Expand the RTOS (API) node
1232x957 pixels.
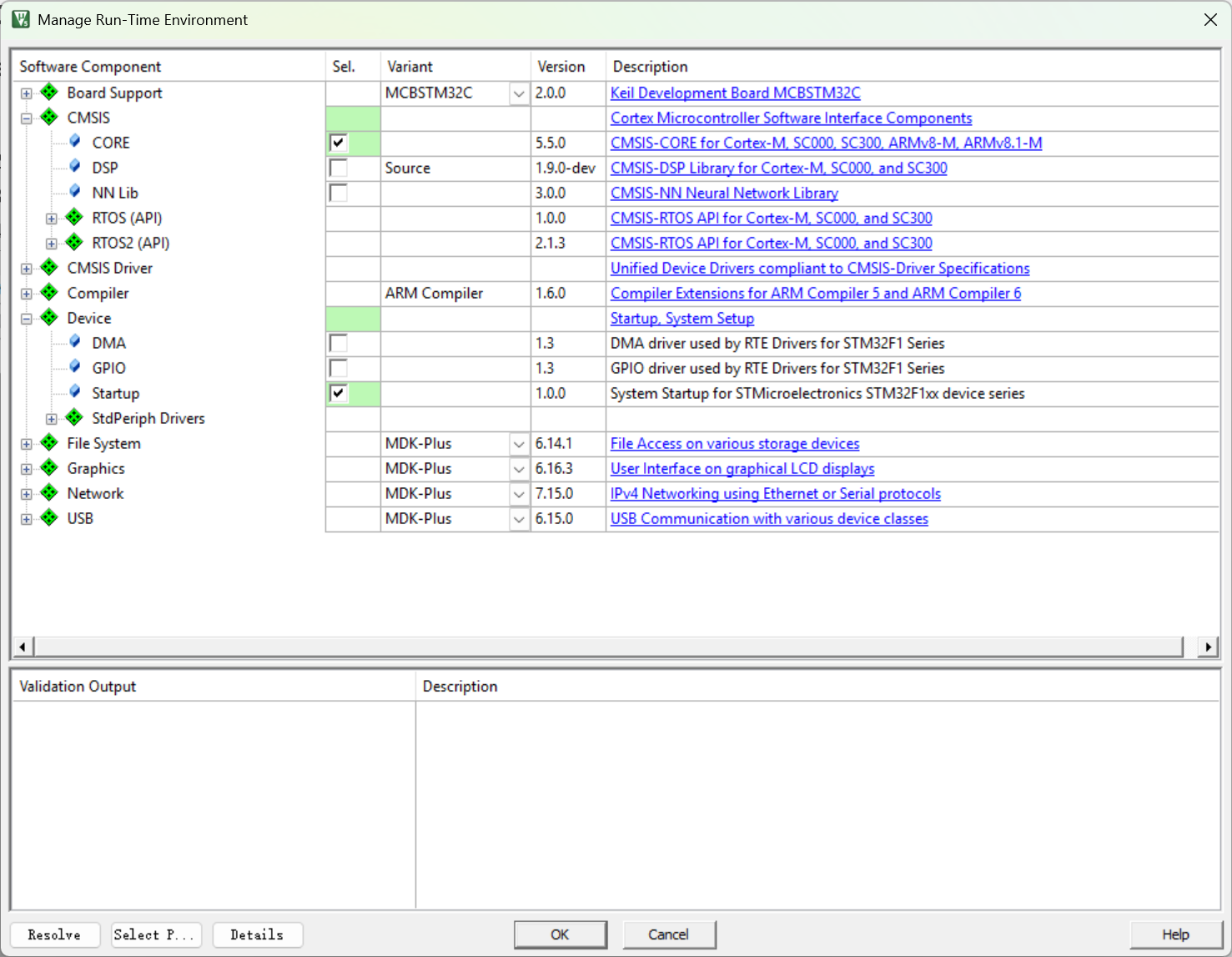52,219
